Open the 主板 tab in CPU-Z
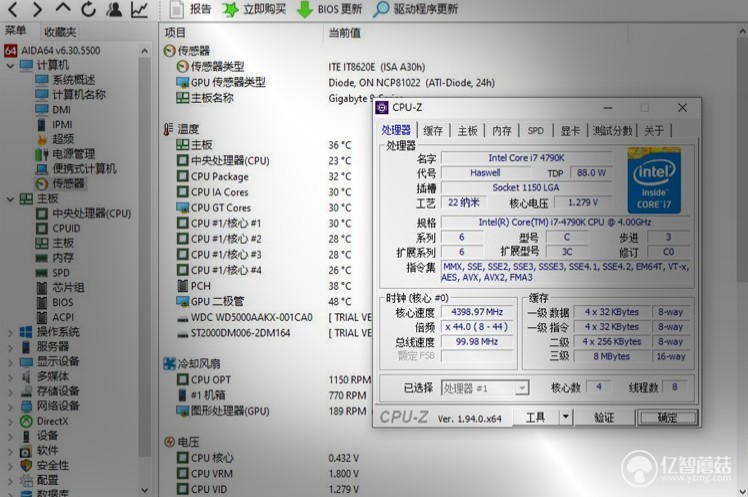Image resolution: width=748 pixels, height=497 pixels. [x=468, y=131]
